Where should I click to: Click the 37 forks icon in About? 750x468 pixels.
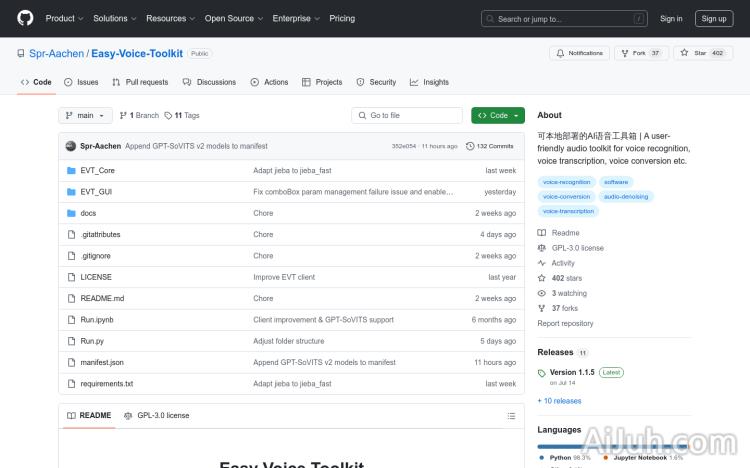pyautogui.click(x=541, y=308)
